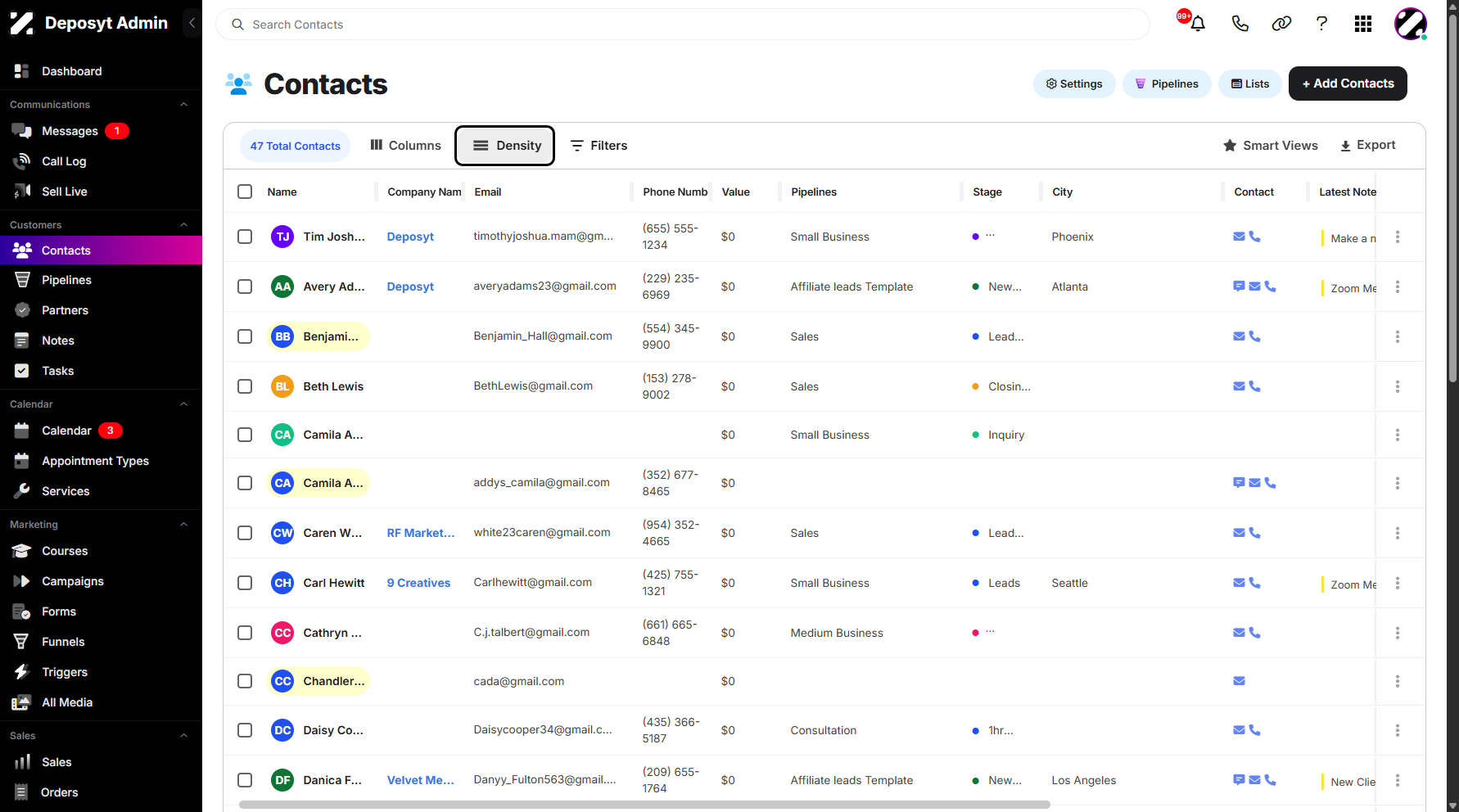Open the apps grid icon
The height and width of the screenshot is (812, 1459).
pos(1363,24)
